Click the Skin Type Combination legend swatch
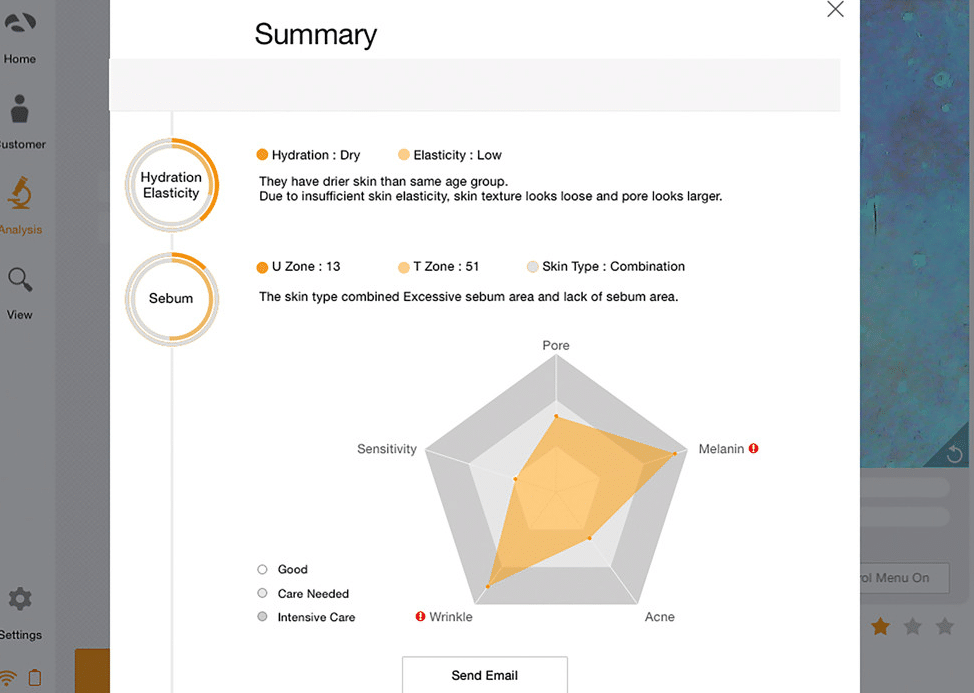Screen dimensions: 974x693 coord(533,267)
